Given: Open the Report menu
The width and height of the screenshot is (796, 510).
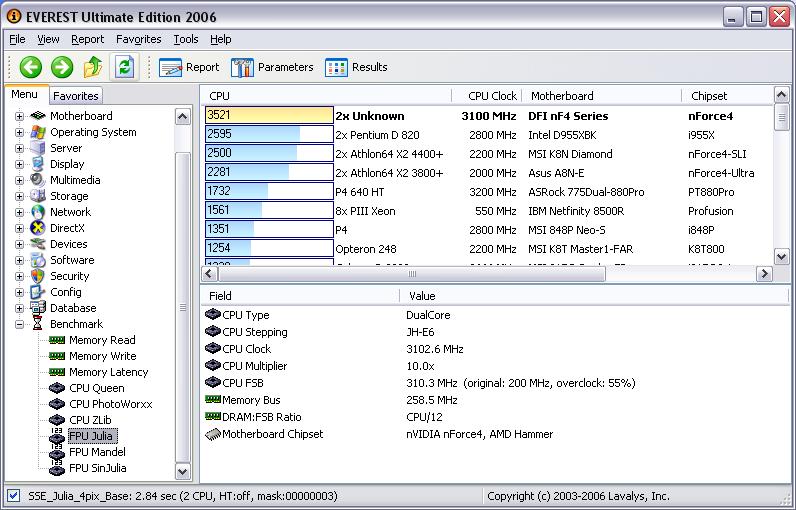Looking at the screenshot, I should pyautogui.click(x=87, y=39).
